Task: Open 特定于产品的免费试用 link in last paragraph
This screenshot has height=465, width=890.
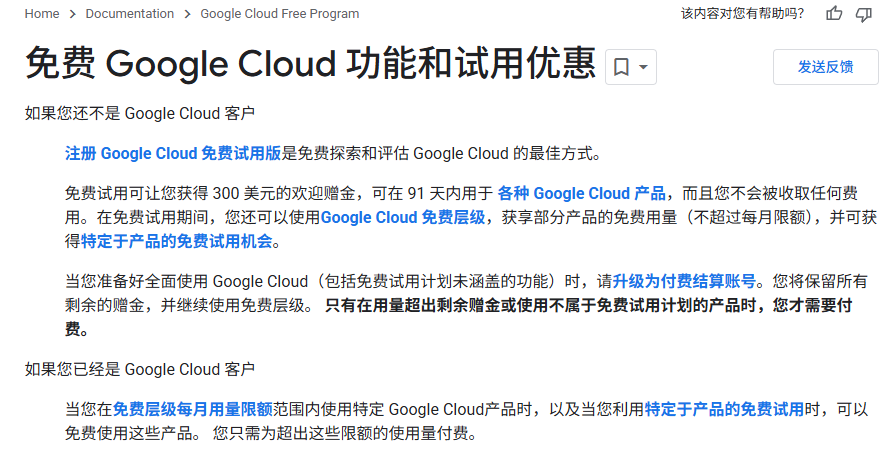Action: [x=724, y=409]
